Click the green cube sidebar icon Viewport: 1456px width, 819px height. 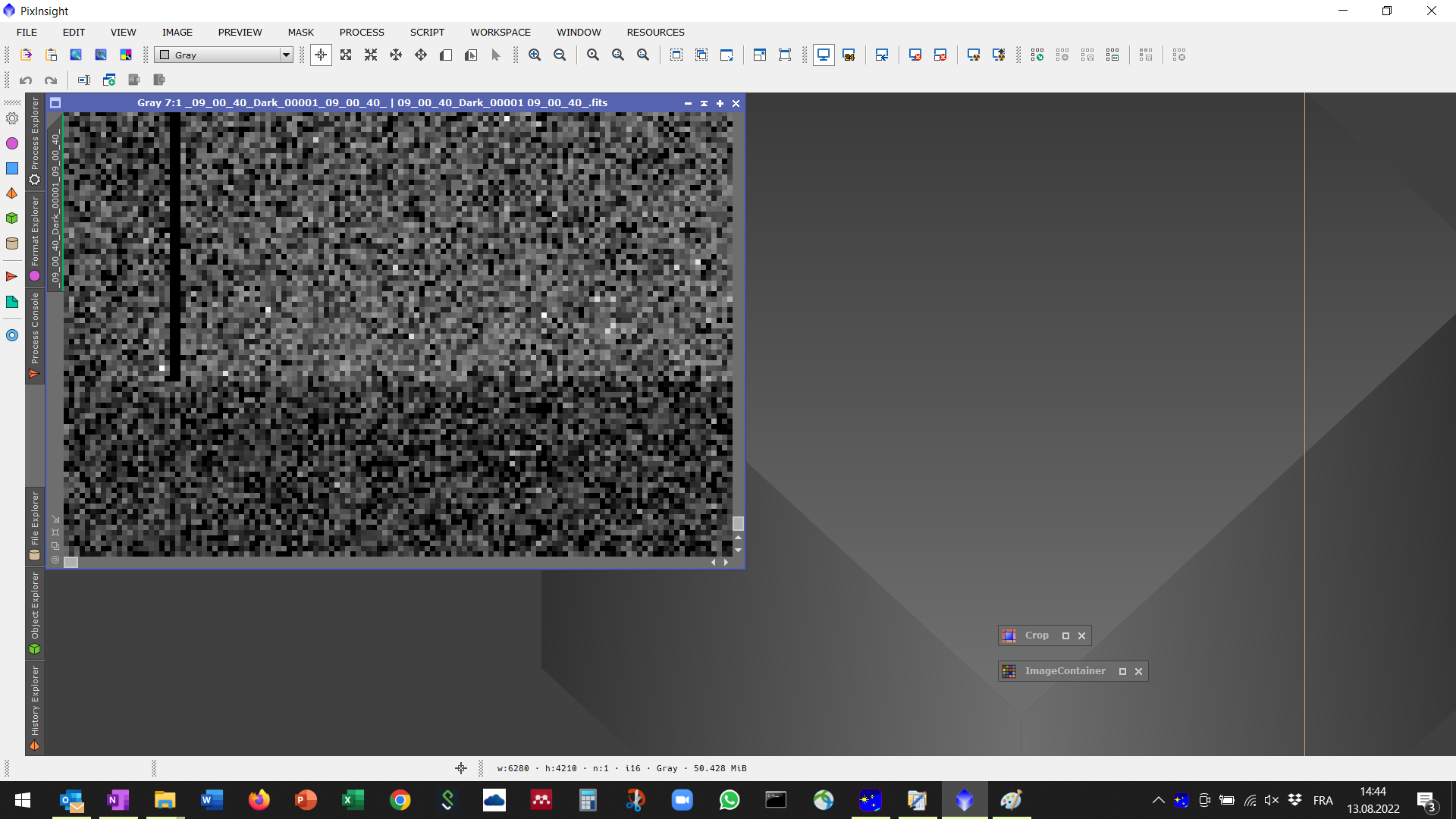12,218
